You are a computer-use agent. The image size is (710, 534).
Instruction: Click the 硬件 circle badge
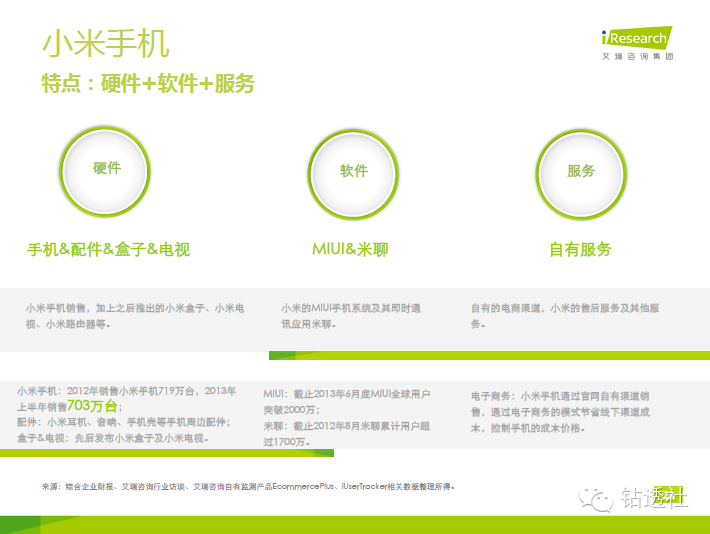(106, 171)
